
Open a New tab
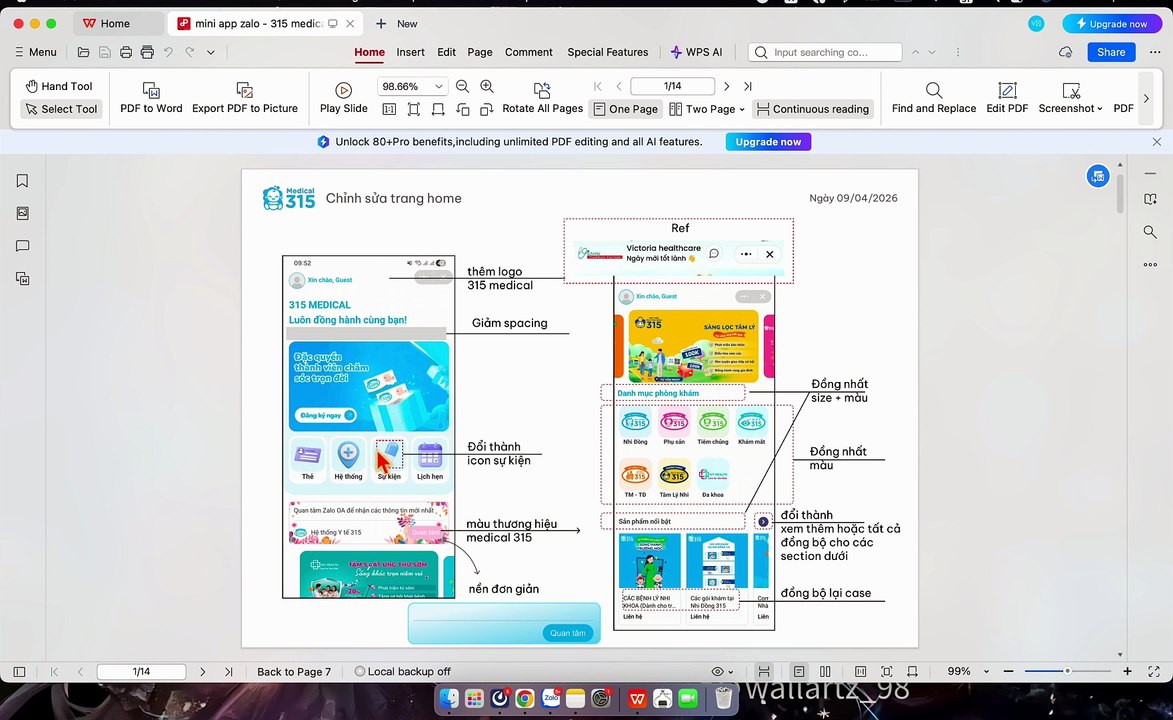point(396,24)
